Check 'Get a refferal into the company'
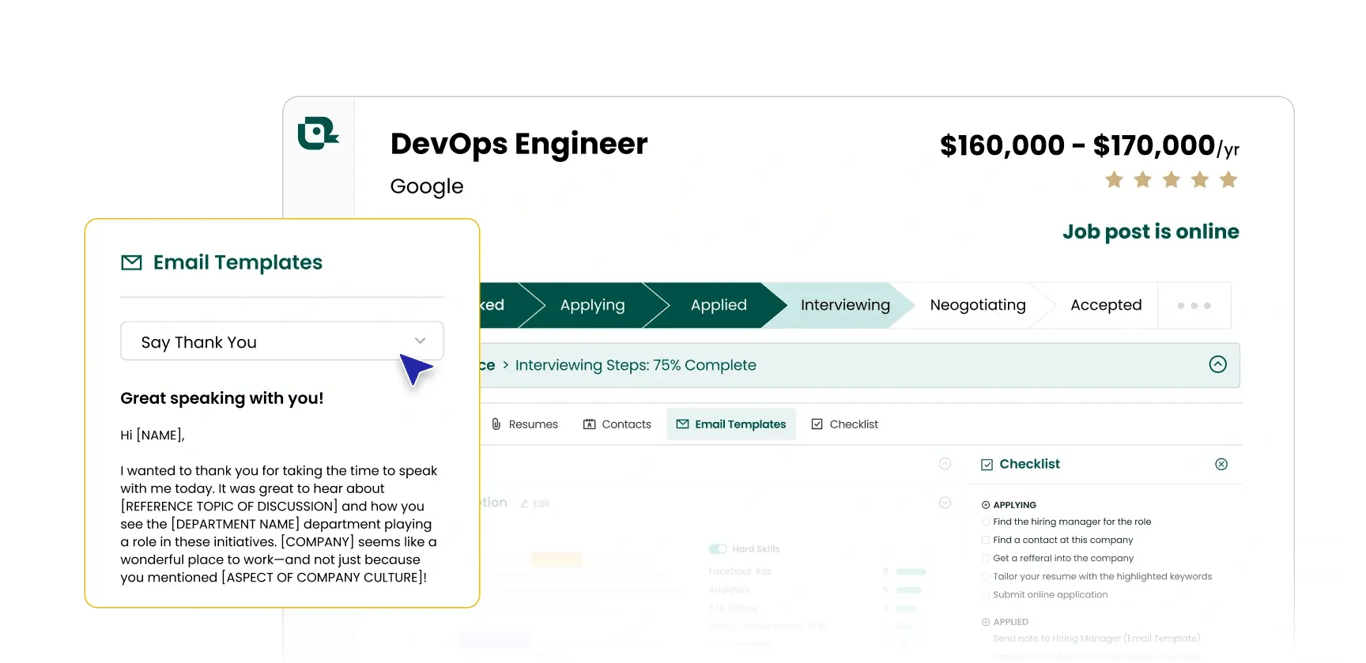1366x663 pixels. pyautogui.click(x=986, y=558)
